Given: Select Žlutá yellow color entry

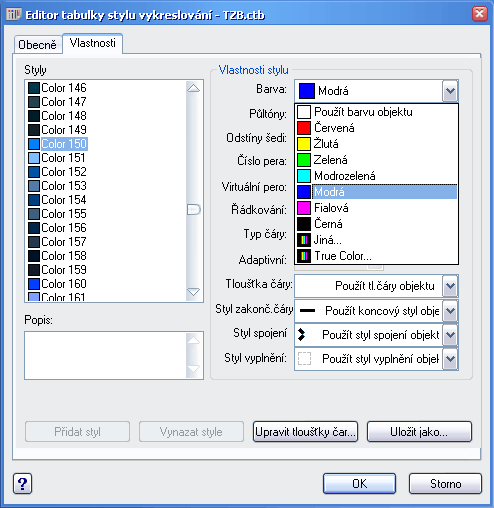Looking at the screenshot, I should [377, 144].
